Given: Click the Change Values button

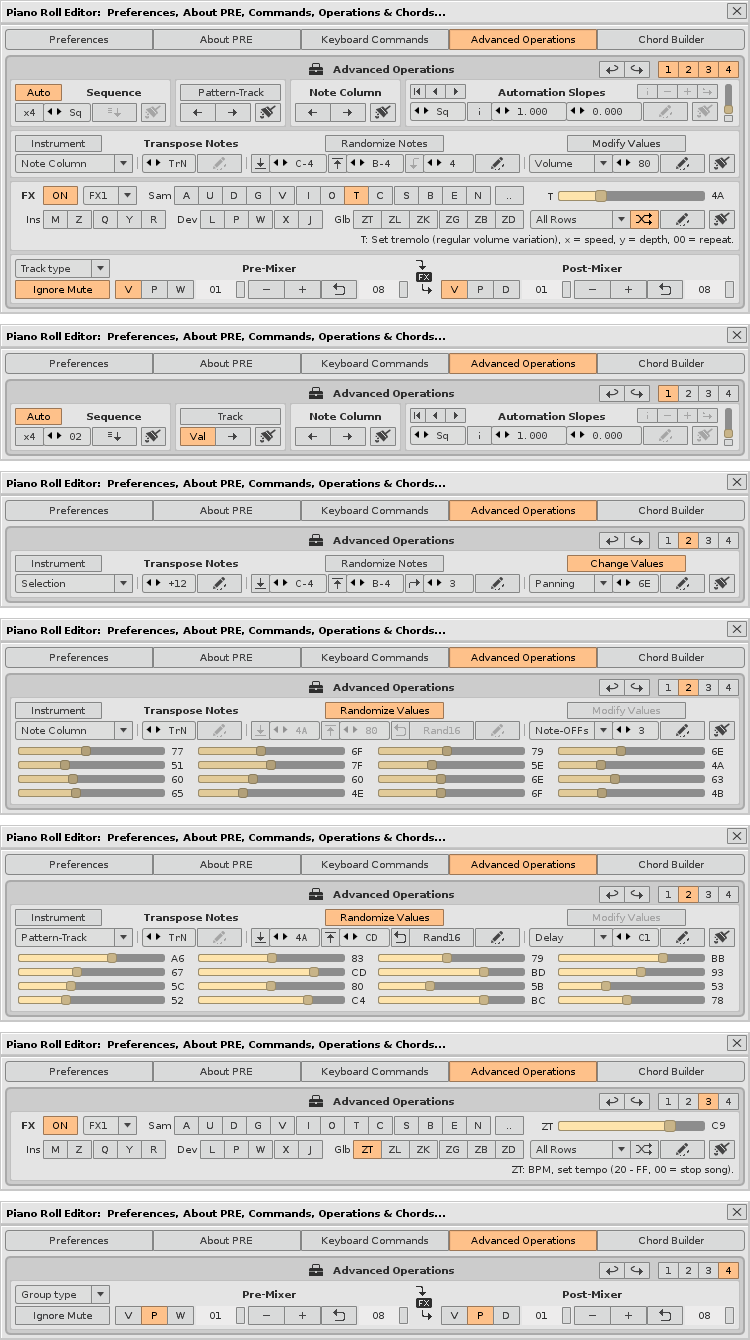Looking at the screenshot, I should pos(626,563).
